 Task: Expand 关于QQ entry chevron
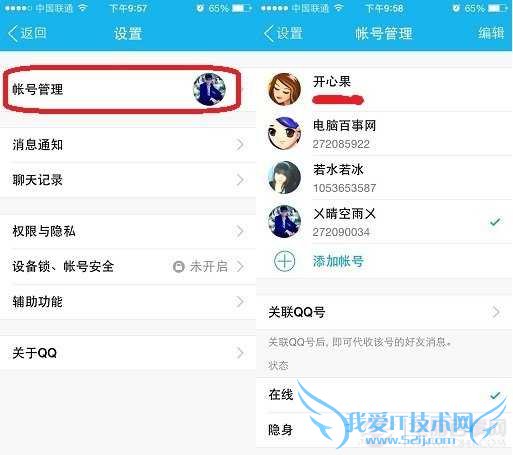tap(240, 353)
